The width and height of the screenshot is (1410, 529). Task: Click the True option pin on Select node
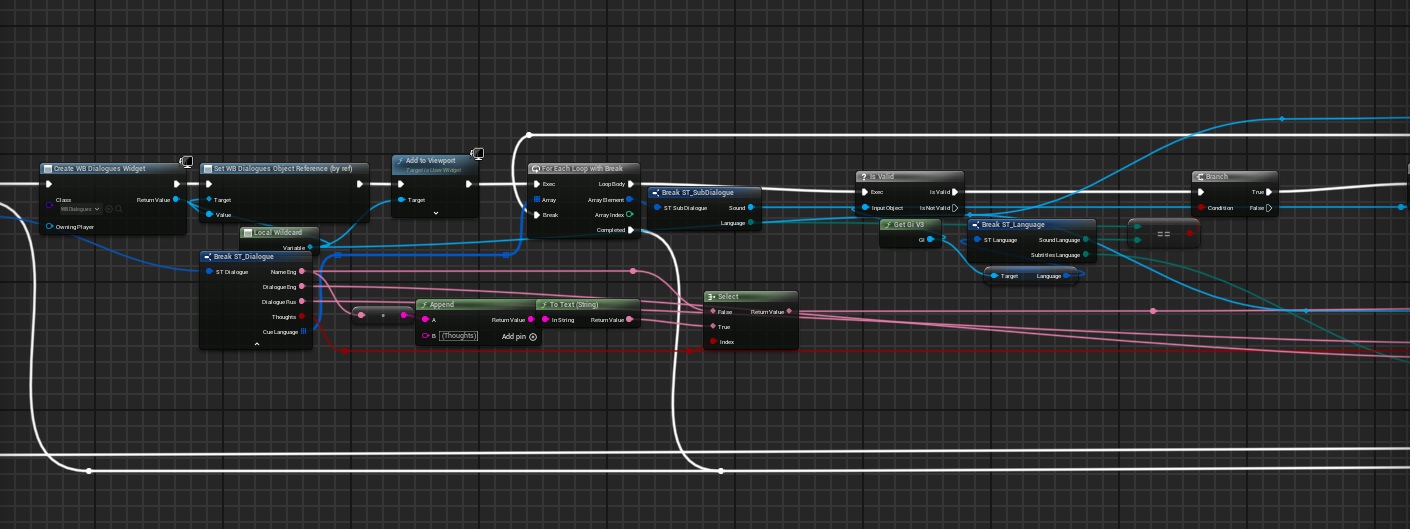713,326
